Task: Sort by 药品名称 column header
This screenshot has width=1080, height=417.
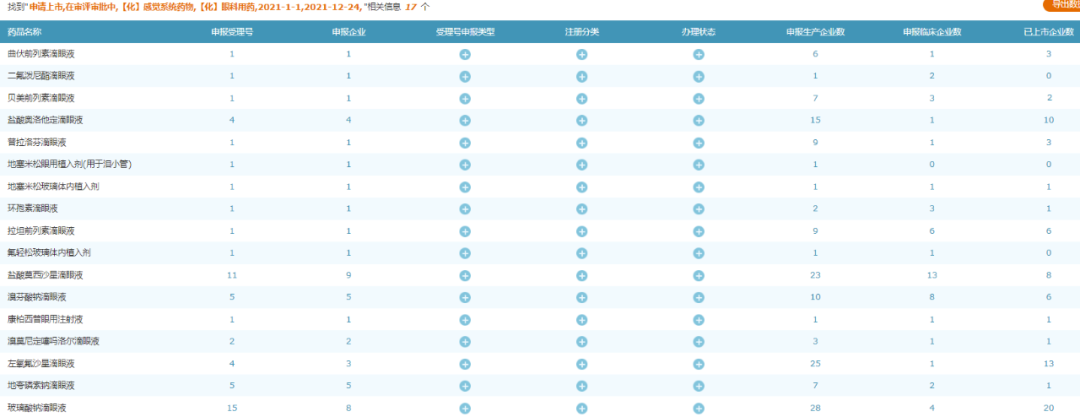Action: pyautogui.click(x=24, y=32)
